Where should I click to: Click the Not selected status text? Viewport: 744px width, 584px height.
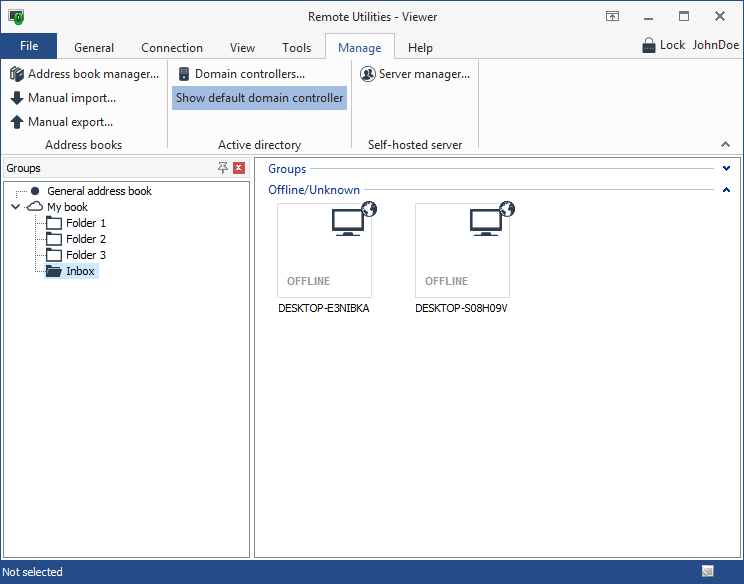tap(32, 572)
